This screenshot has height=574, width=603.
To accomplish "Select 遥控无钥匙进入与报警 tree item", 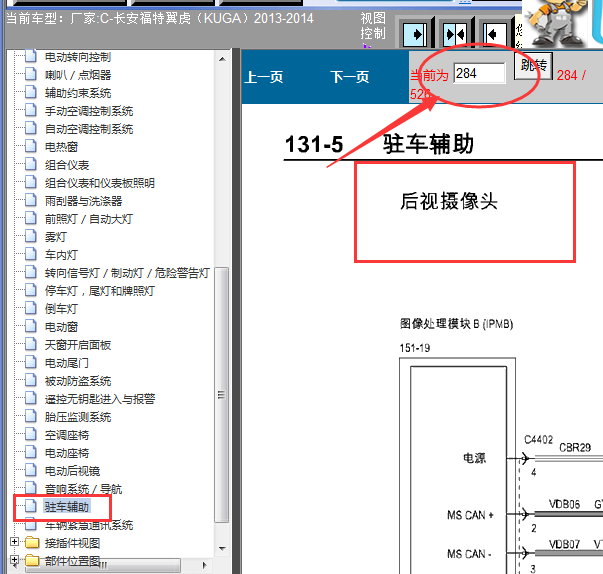I will (100, 399).
